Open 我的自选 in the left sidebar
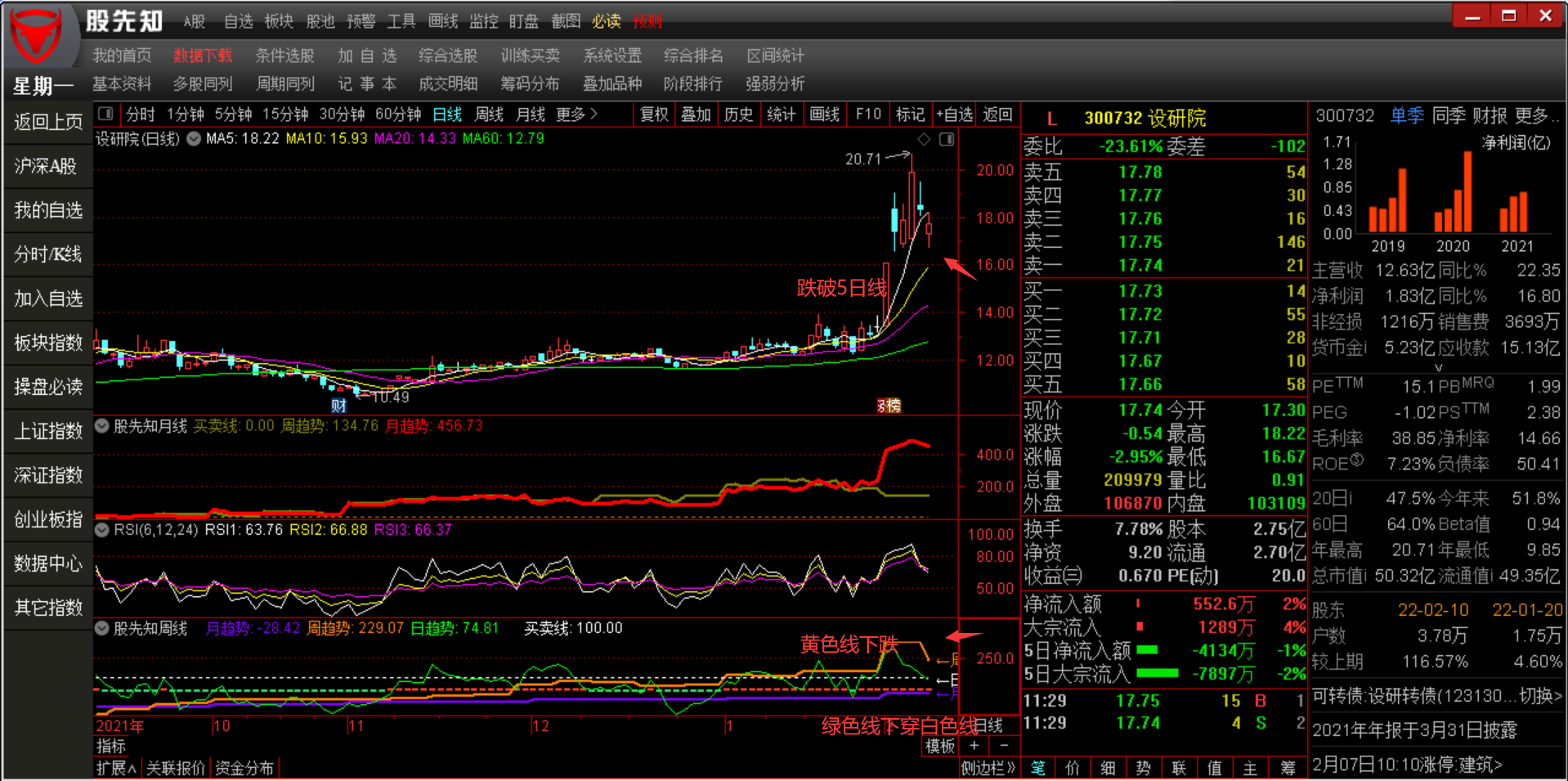The width and height of the screenshot is (1568, 781). click(x=48, y=211)
